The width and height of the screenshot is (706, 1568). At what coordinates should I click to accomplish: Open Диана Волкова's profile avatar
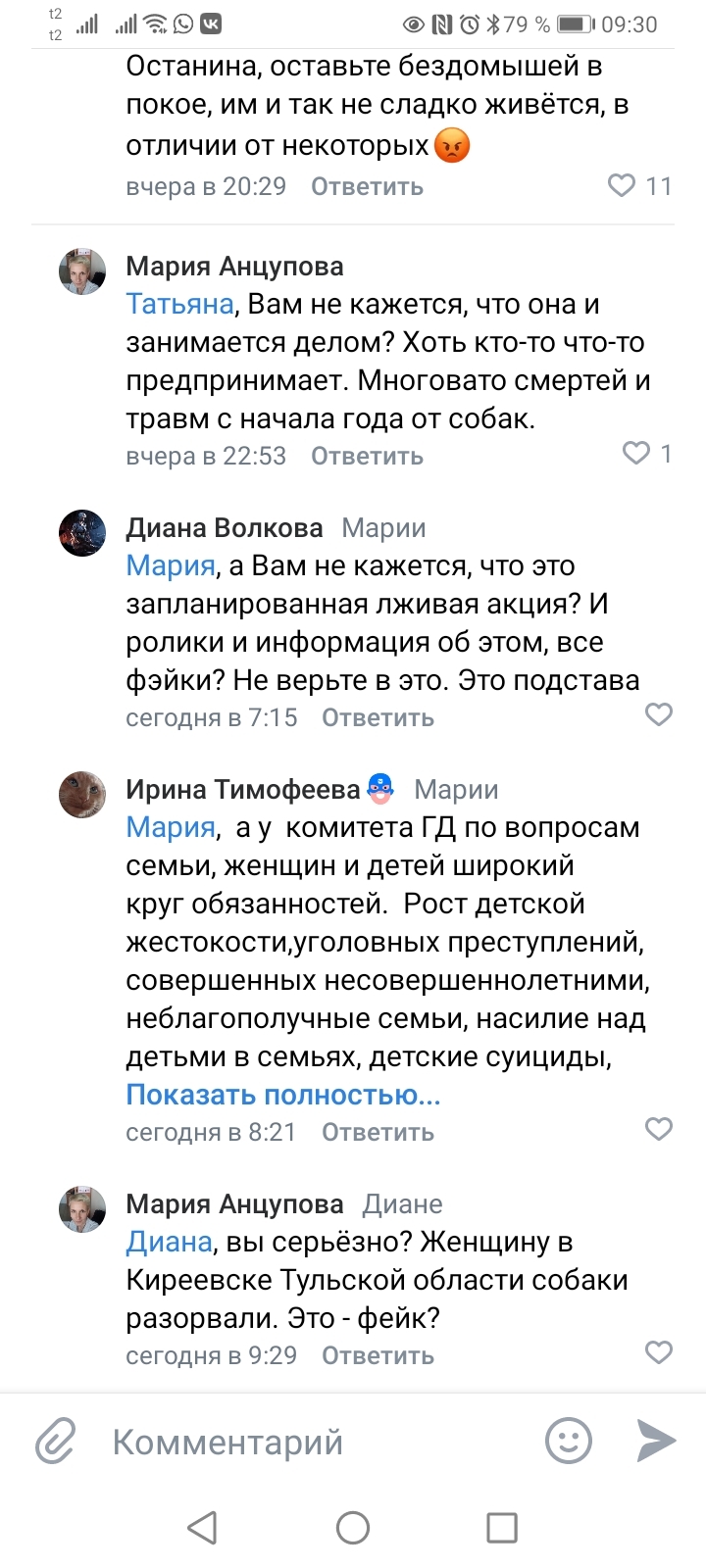point(82,533)
